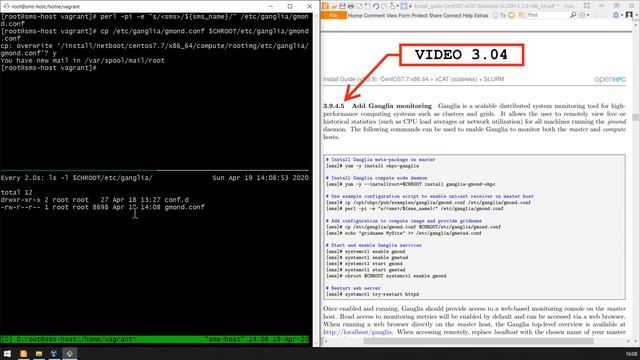
Task: Click the Tell me lightbulb icon
Action: click(x=495, y=16)
